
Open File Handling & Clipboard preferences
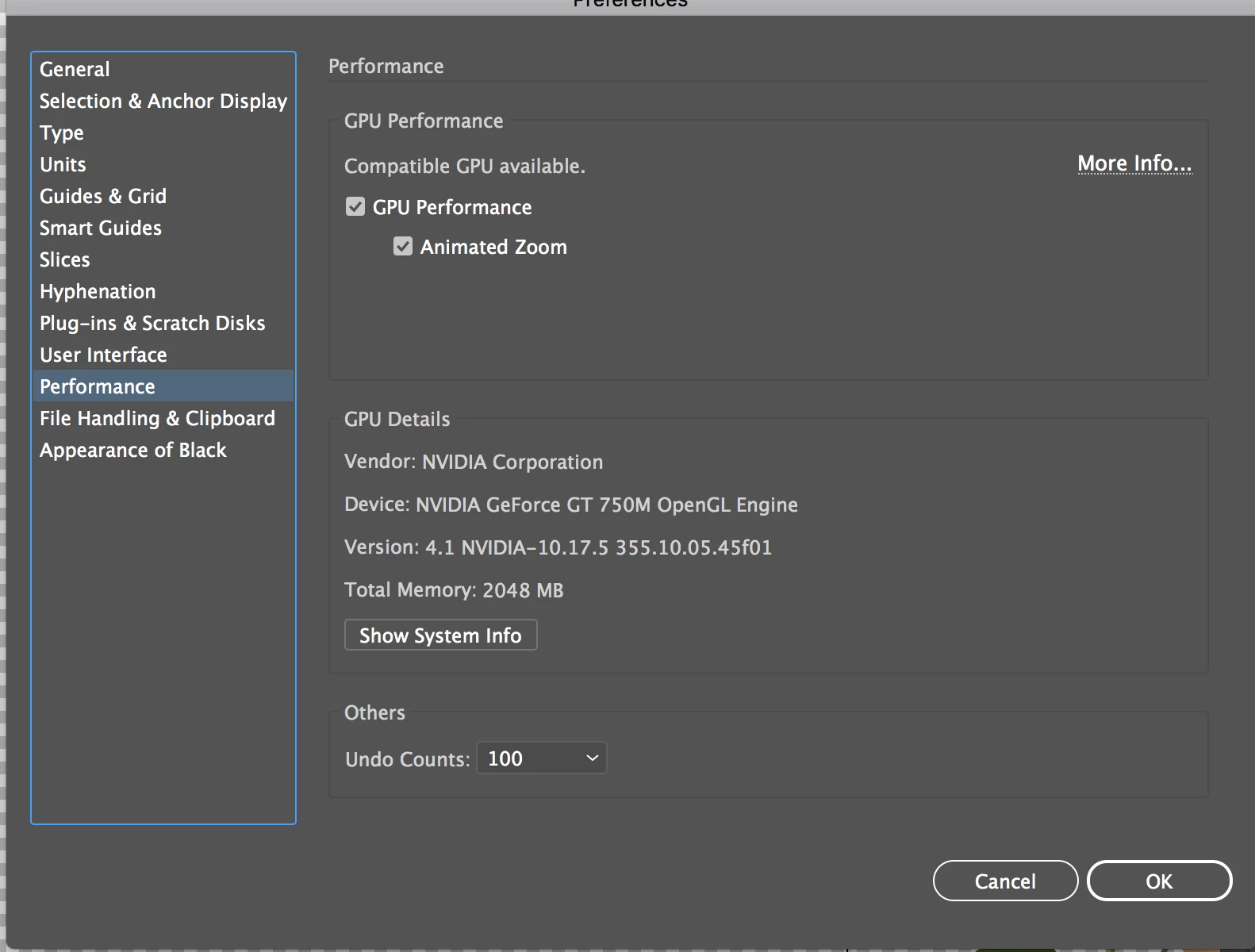tap(163, 418)
